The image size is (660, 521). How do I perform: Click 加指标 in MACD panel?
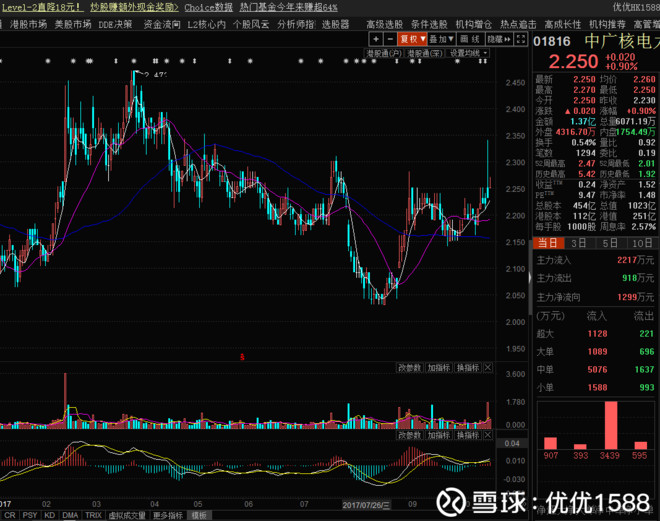[439, 435]
